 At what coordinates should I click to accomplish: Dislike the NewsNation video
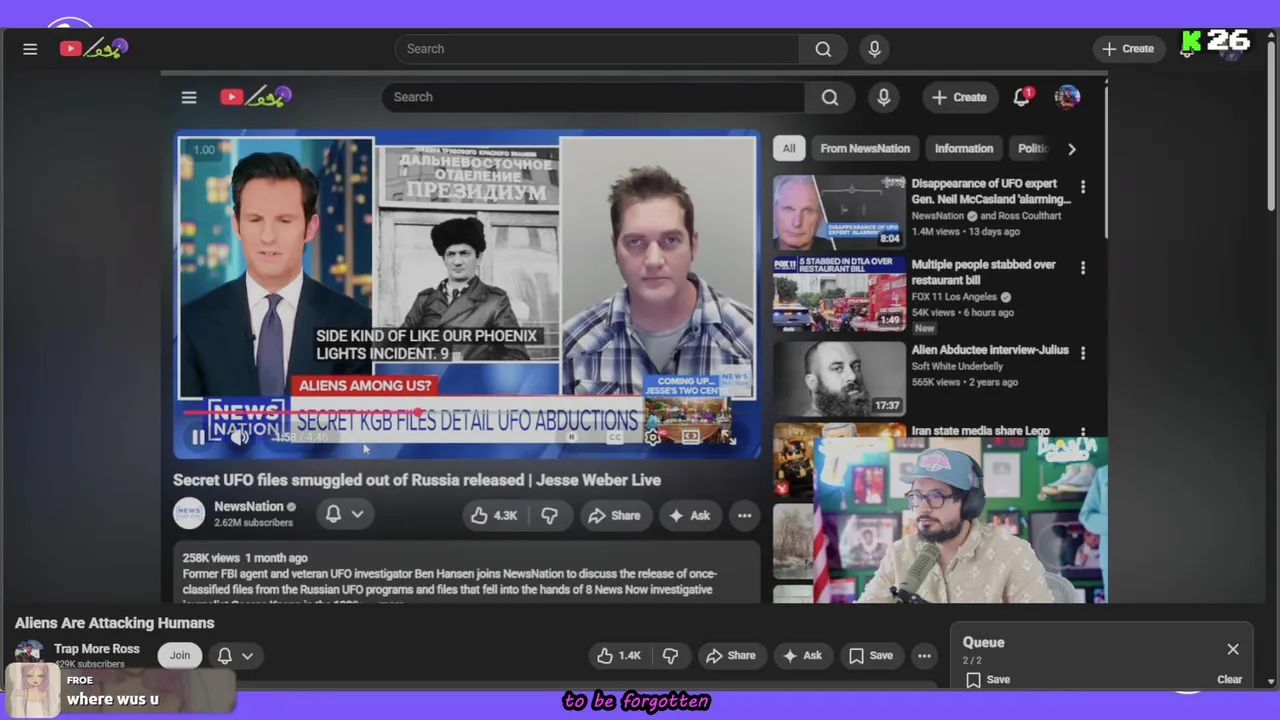[549, 515]
